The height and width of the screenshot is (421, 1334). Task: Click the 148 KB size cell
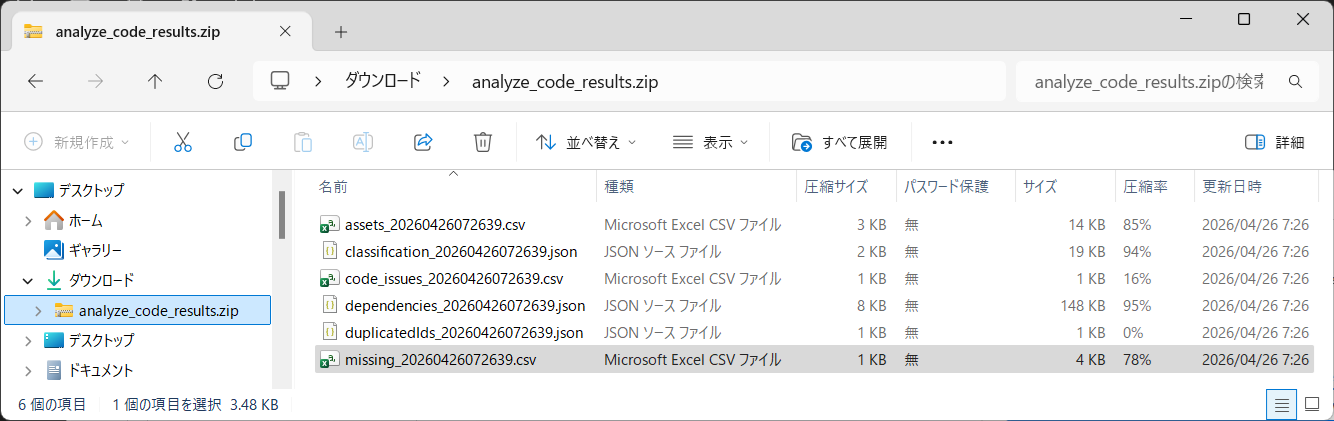click(x=1082, y=305)
